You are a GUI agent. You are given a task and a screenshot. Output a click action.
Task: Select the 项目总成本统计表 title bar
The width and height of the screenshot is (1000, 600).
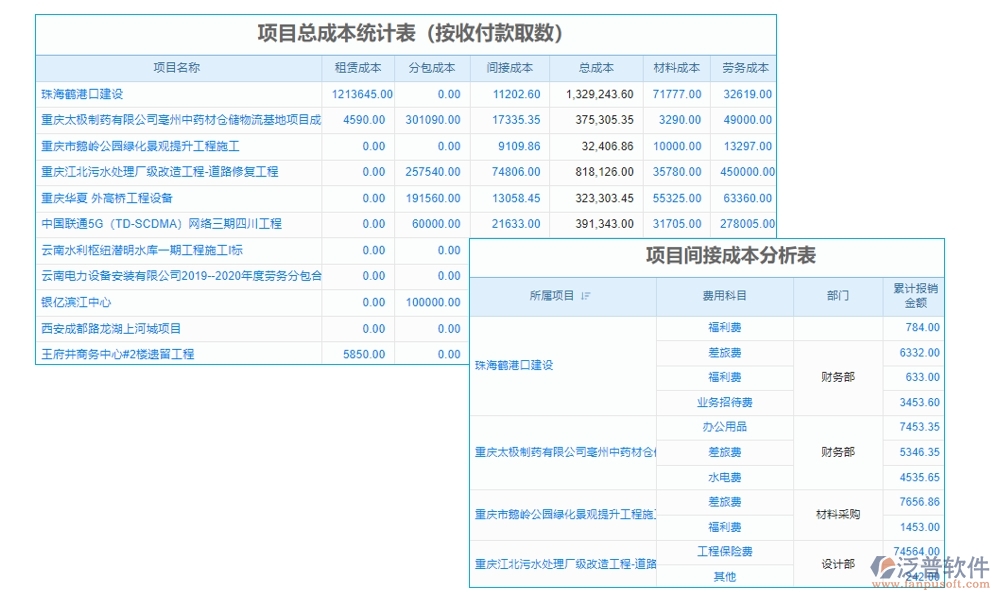click(x=405, y=31)
